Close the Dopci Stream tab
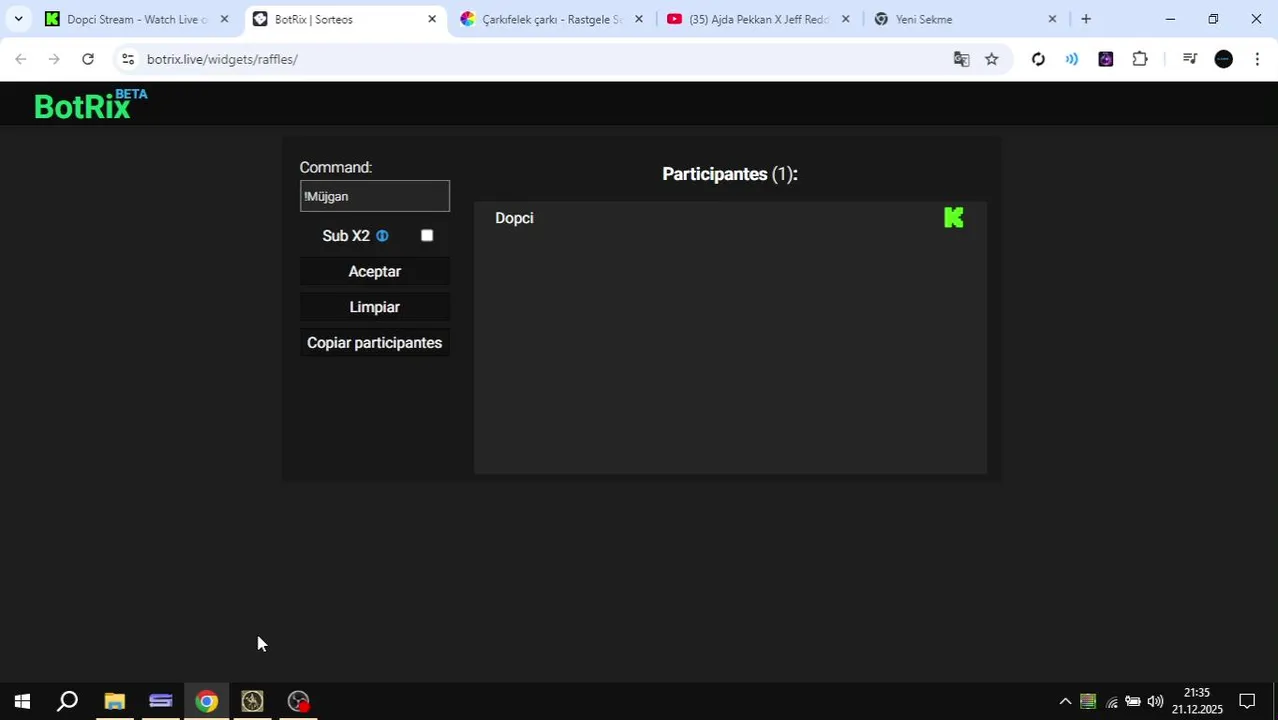 224,19
